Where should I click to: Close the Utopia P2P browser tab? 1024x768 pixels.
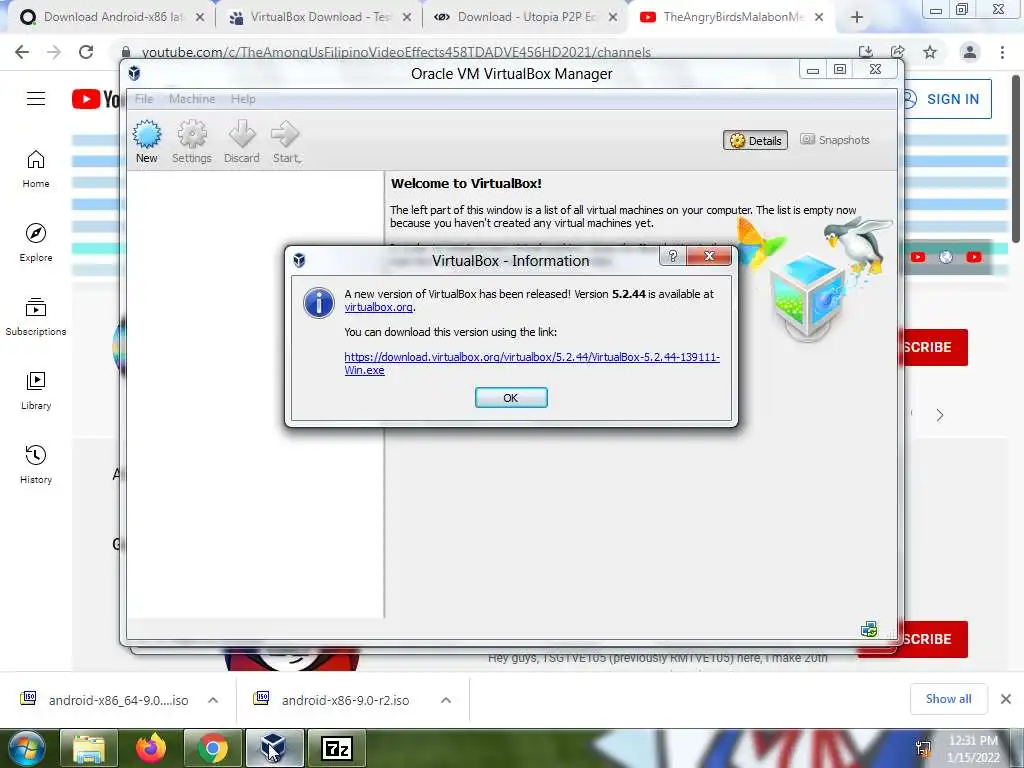click(613, 18)
